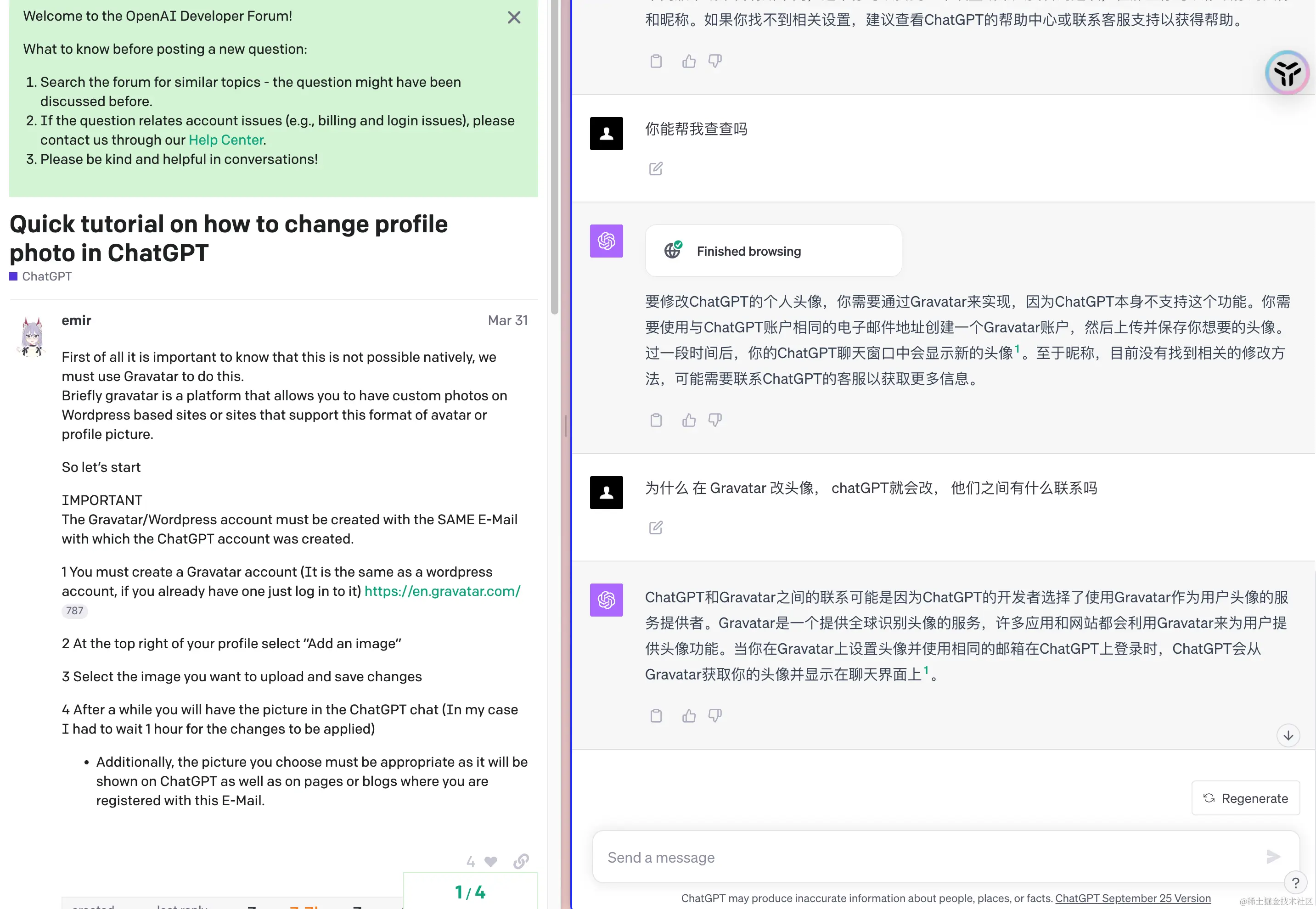
Task: Open the question mark help button
Action: (x=1295, y=883)
